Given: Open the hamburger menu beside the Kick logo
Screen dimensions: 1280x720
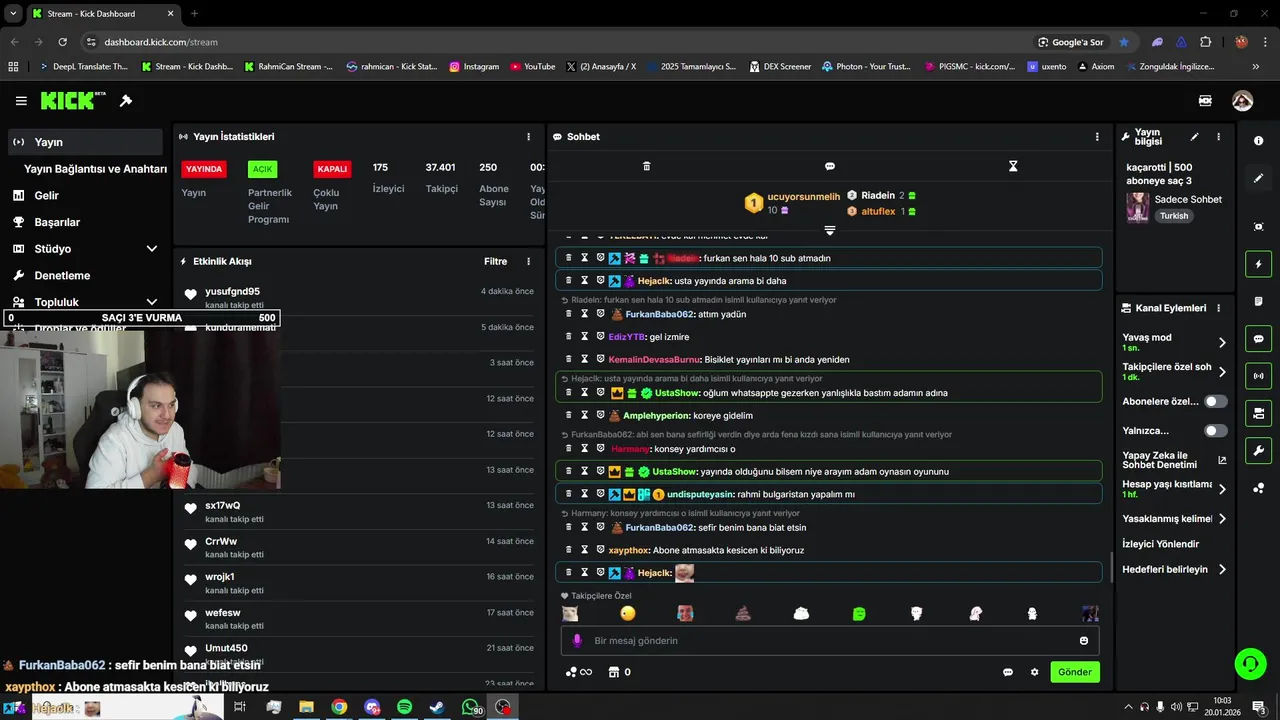Looking at the screenshot, I should point(21,101).
